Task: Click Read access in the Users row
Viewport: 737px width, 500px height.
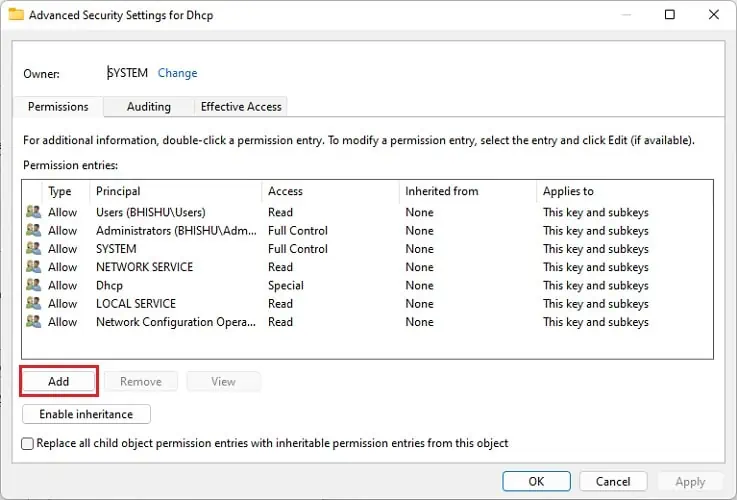Action: [280, 212]
